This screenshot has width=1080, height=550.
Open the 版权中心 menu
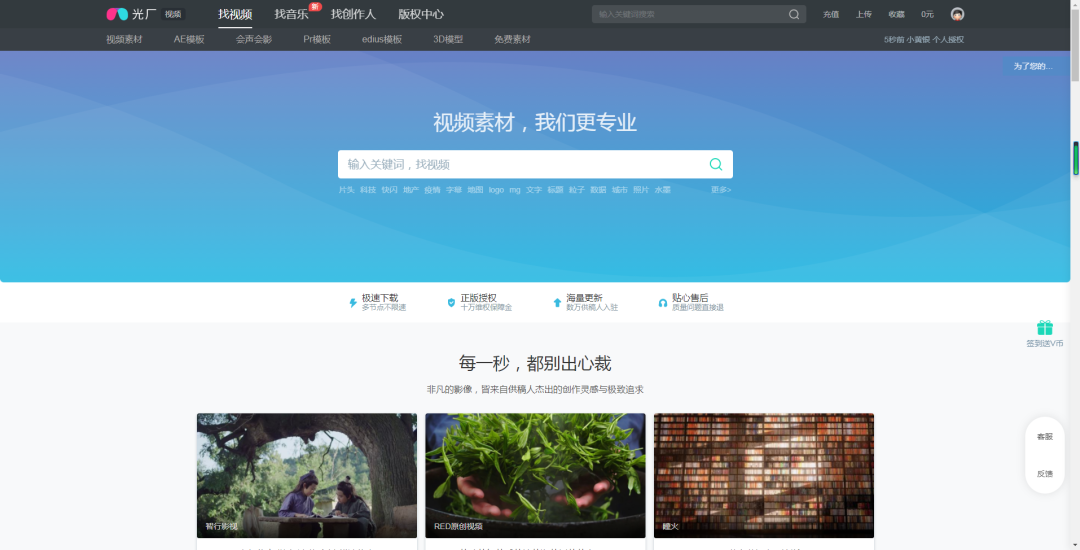coord(421,14)
